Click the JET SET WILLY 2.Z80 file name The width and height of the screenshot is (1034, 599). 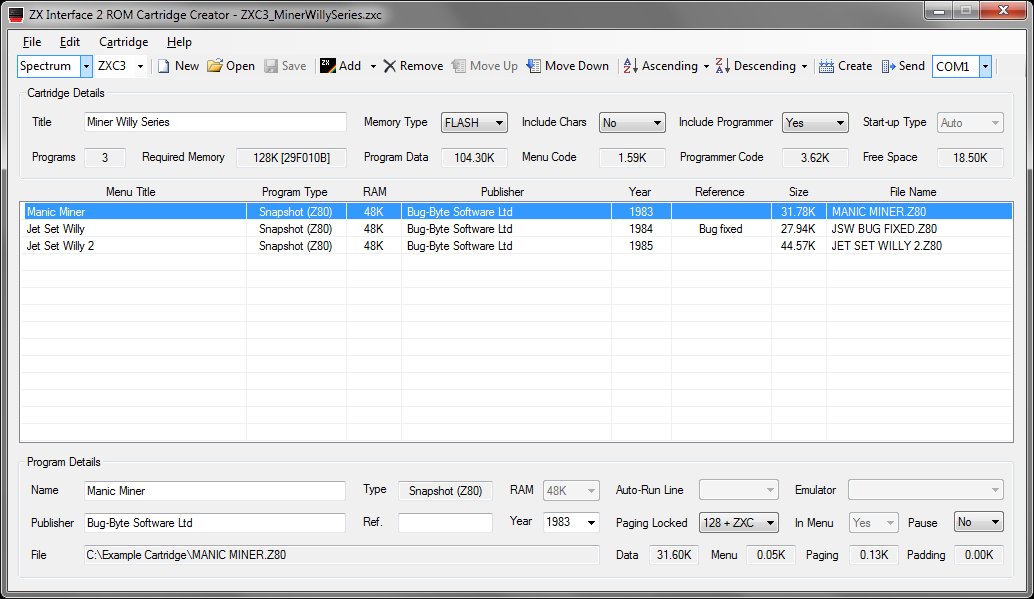(x=887, y=246)
